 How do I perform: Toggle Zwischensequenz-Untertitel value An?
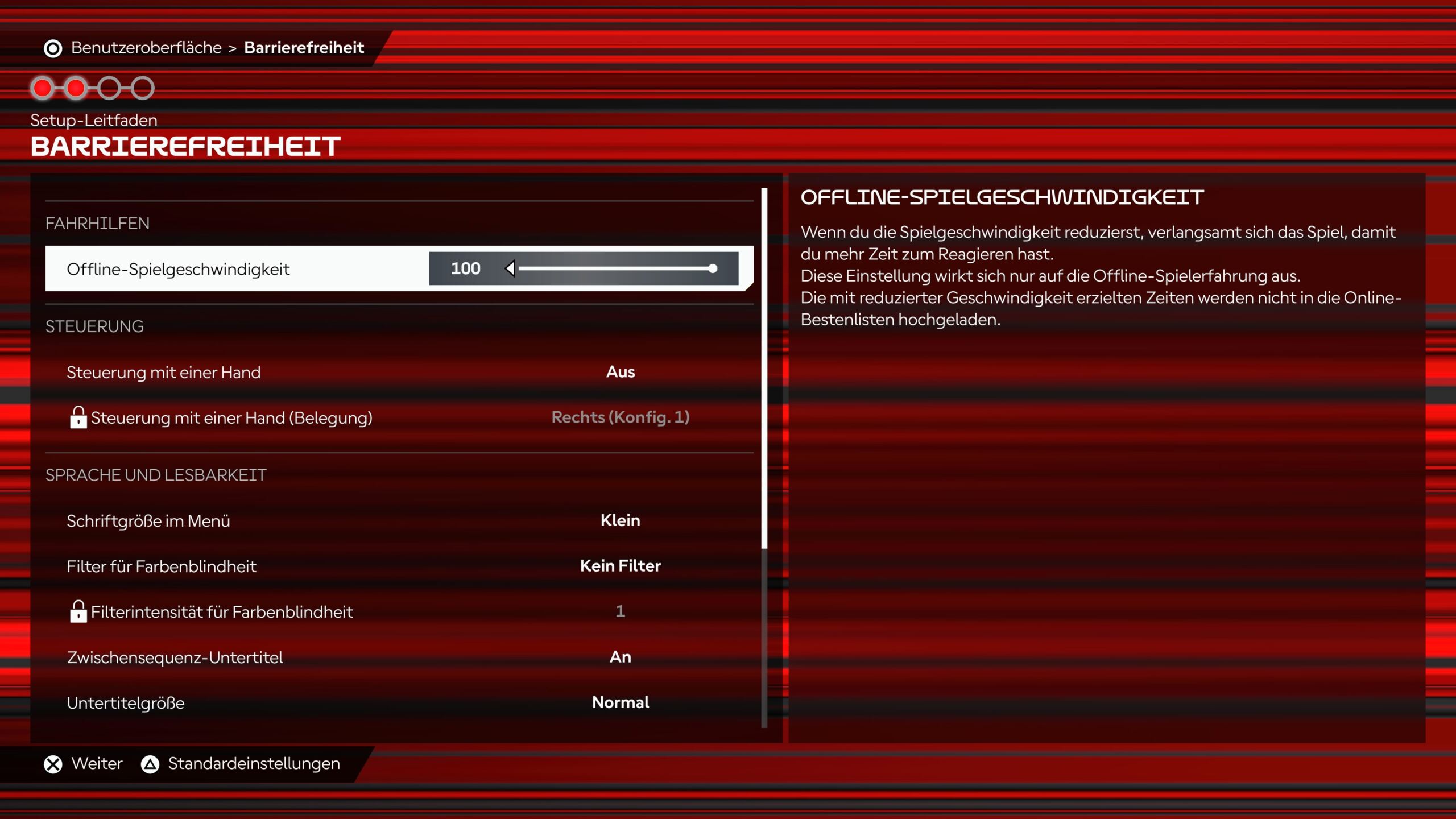620,657
